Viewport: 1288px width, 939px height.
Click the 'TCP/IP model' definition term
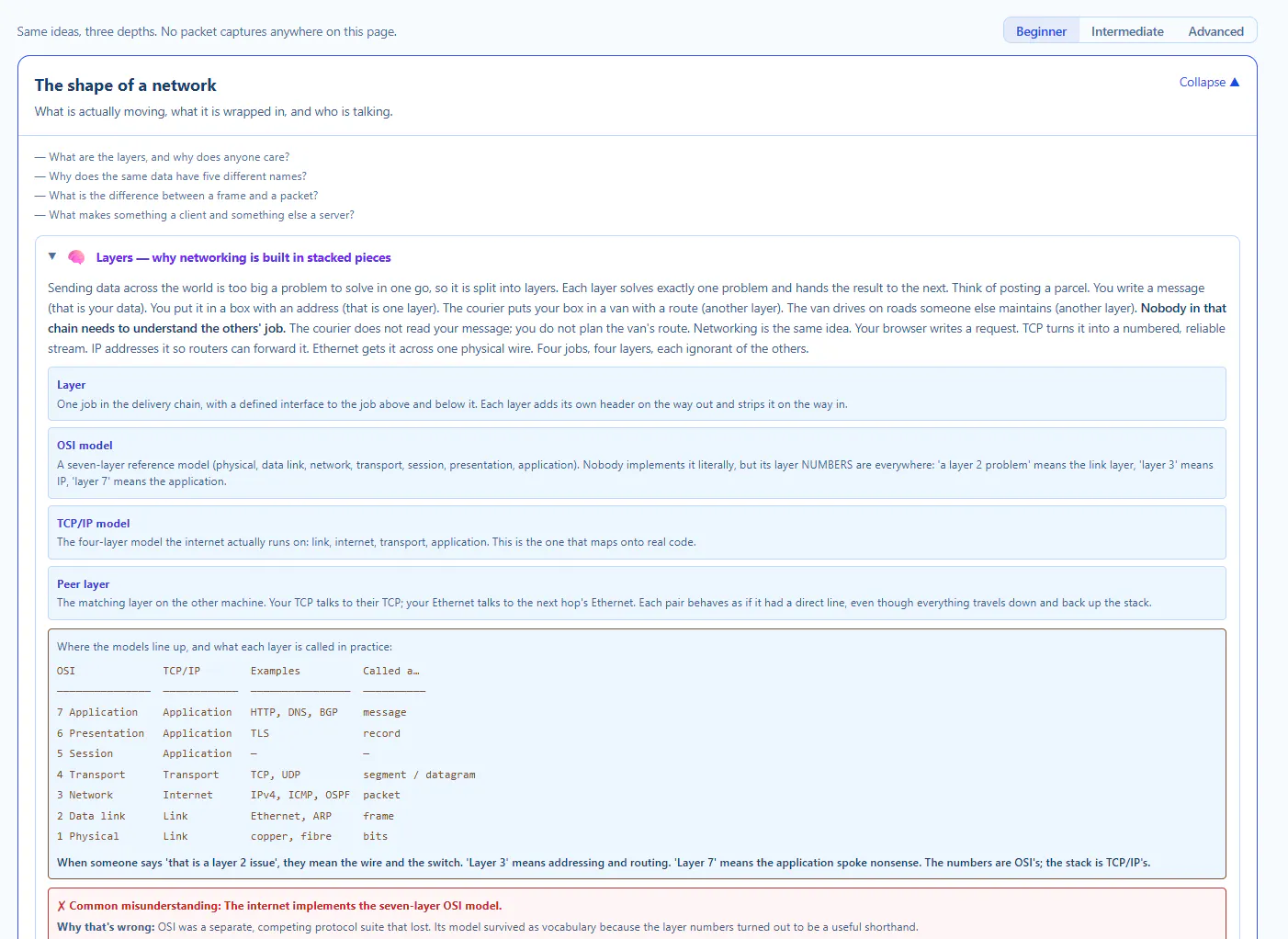click(94, 524)
